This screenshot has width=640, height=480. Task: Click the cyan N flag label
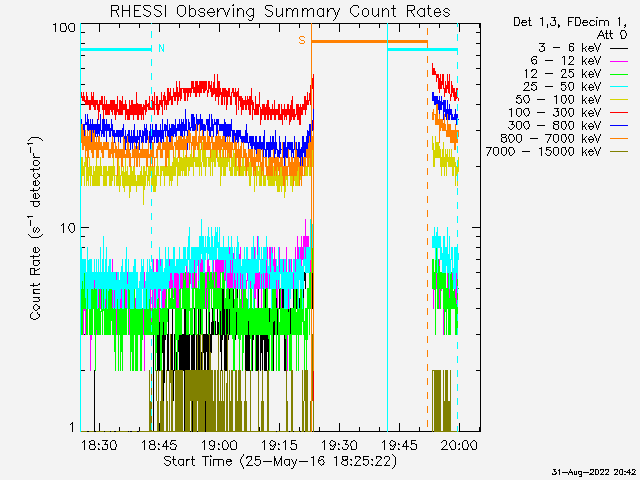tap(162, 48)
